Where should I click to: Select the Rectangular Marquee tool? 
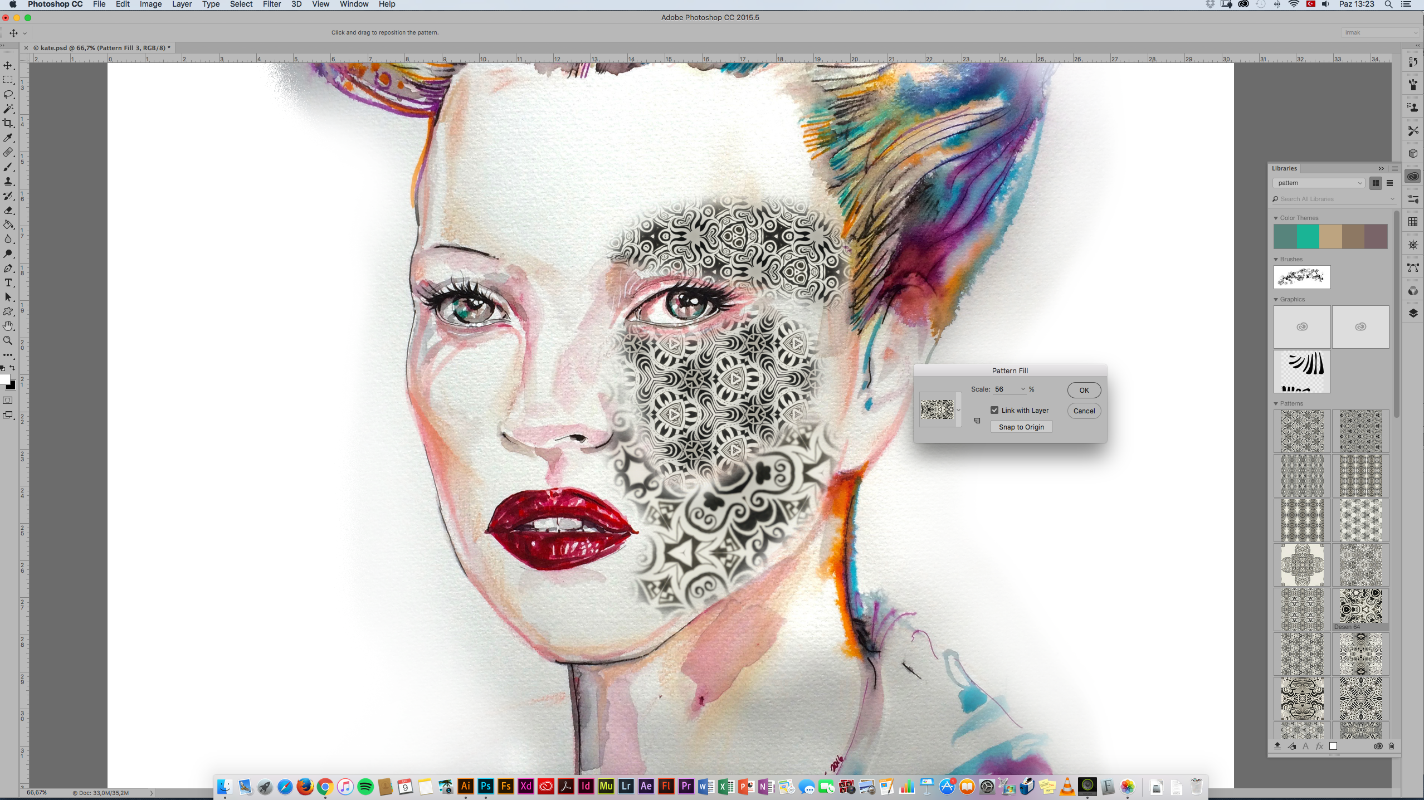[9, 79]
